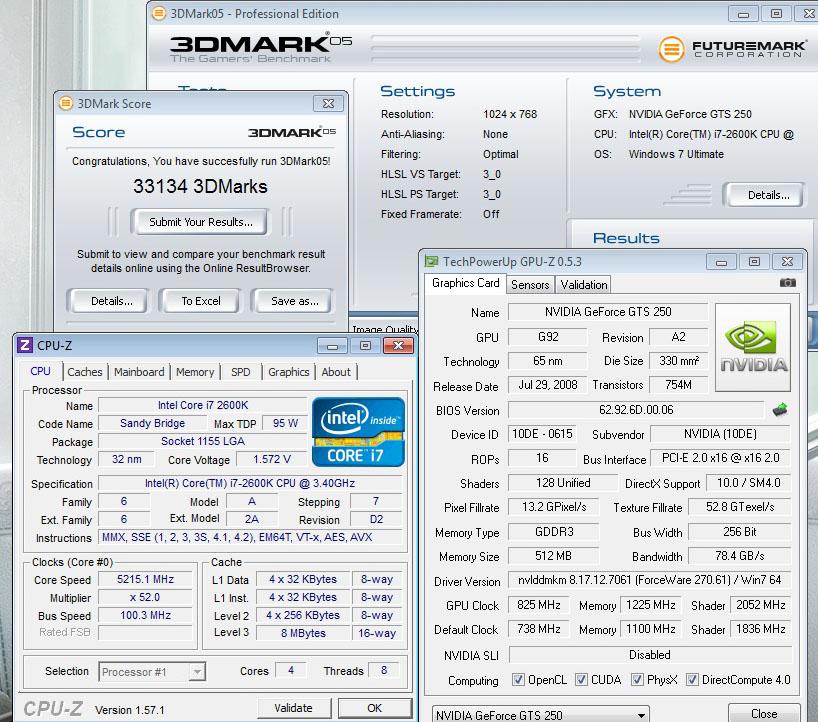Minimize the 3DMark05 main window
818x722 pixels.
pyautogui.click(x=744, y=14)
